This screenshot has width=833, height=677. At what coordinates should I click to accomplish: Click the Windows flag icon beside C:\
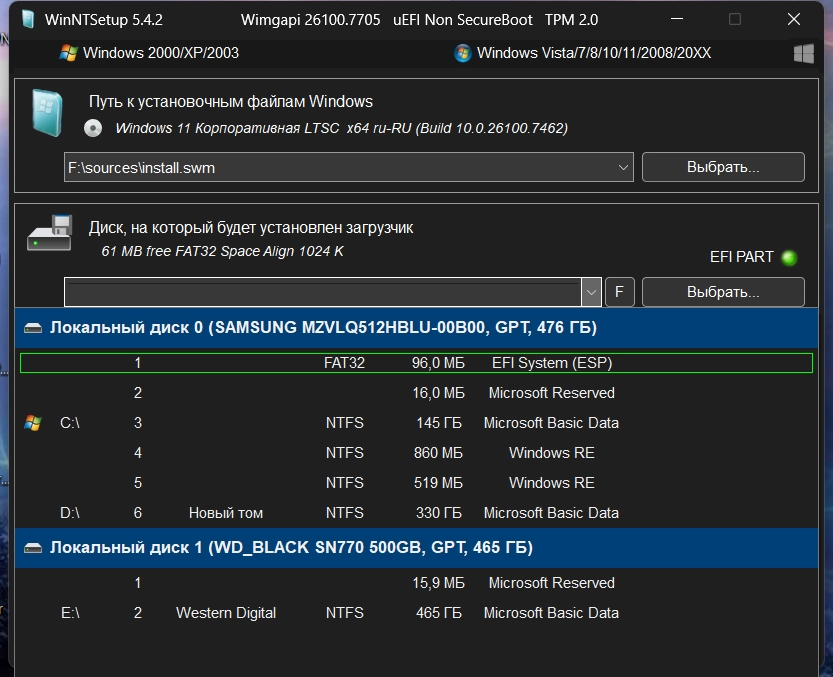tap(33, 423)
